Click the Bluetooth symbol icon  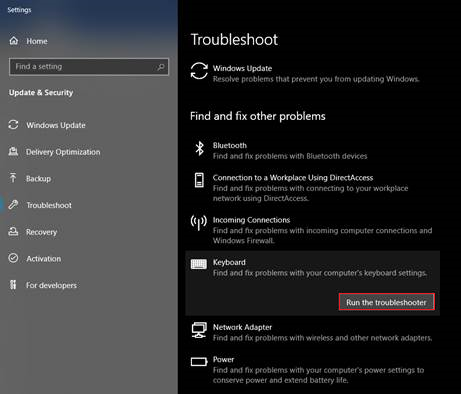pos(199,149)
